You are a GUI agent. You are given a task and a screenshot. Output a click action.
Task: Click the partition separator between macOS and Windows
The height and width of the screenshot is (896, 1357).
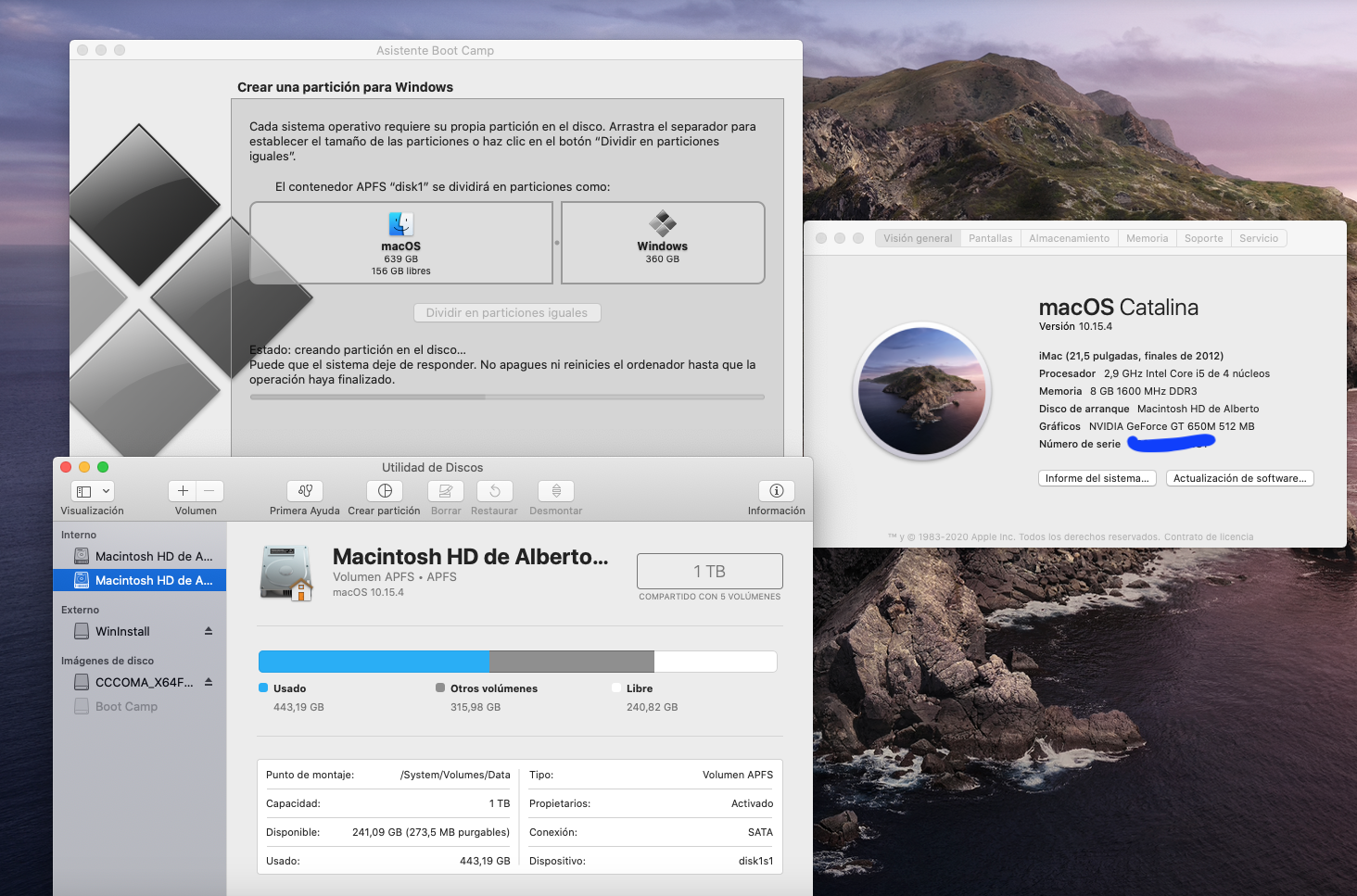click(x=557, y=243)
